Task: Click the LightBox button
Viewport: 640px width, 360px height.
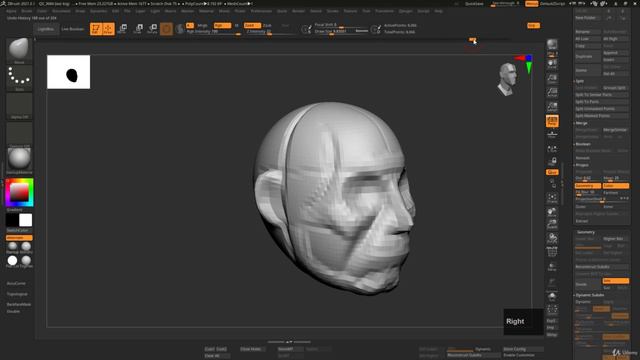Action: coord(46,29)
